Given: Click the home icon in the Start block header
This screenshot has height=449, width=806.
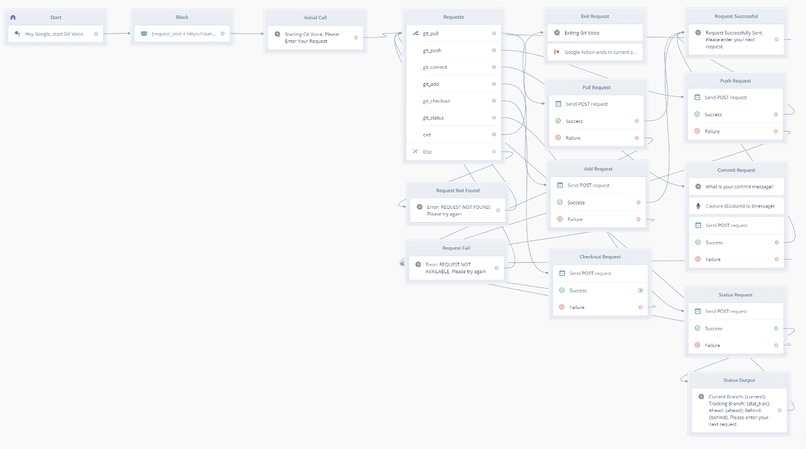Looking at the screenshot, I should pyautogui.click(x=13, y=17).
